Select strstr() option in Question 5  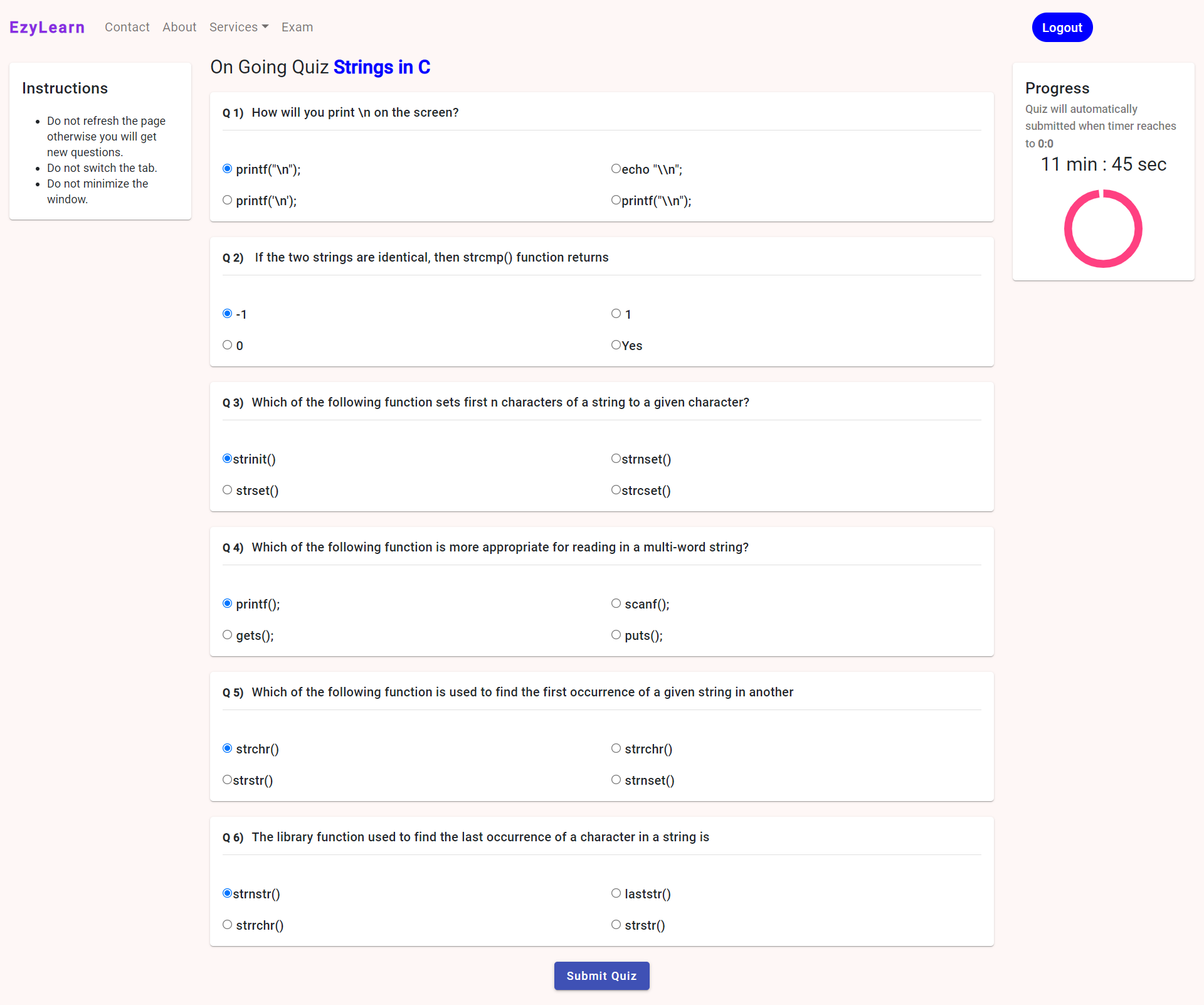tap(226, 779)
